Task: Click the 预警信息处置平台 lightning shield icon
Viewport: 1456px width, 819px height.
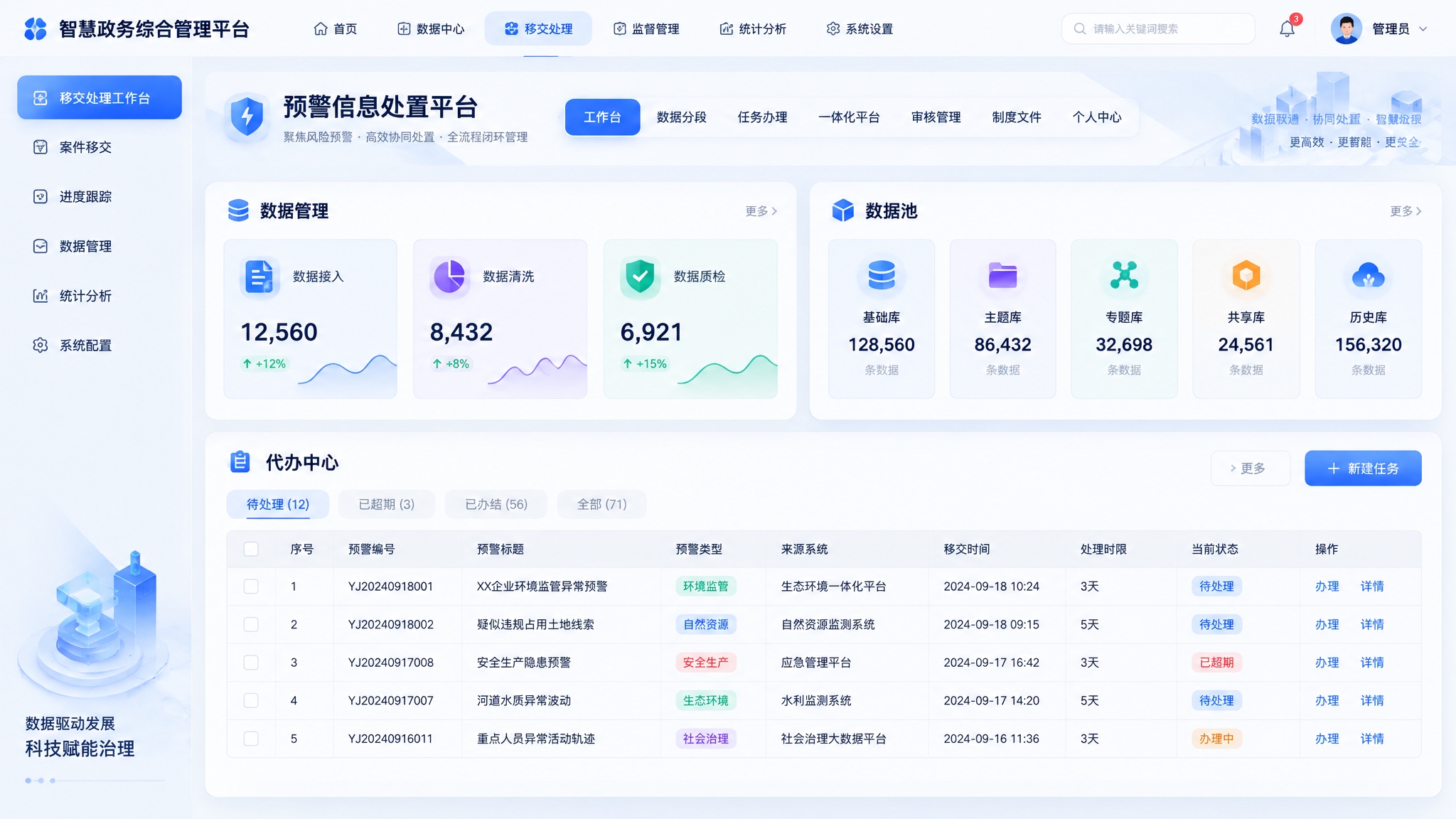Action: point(247,116)
